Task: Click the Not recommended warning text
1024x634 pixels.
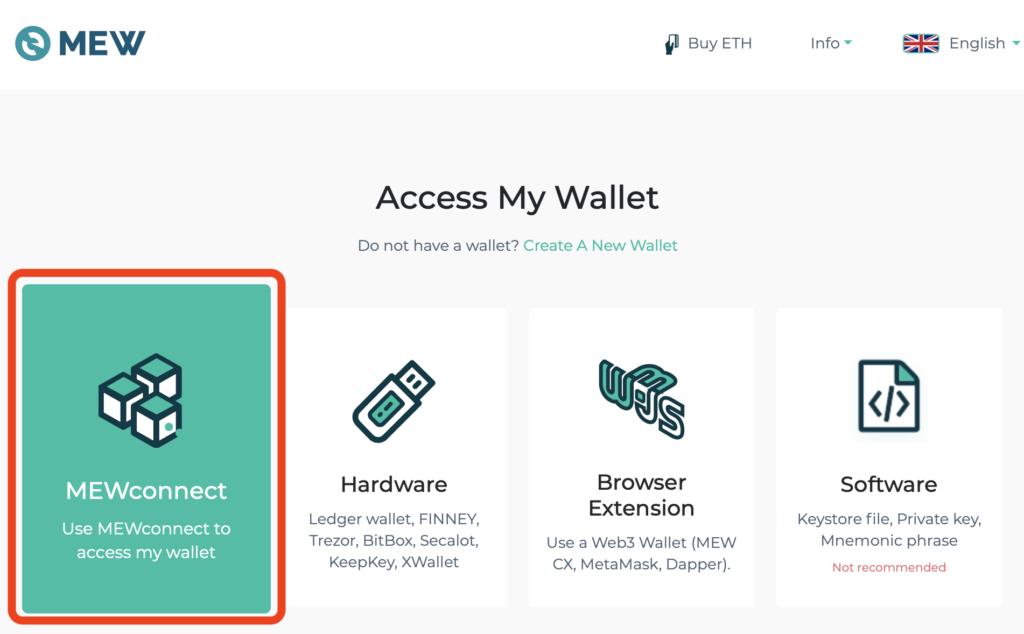Action: tap(889, 567)
